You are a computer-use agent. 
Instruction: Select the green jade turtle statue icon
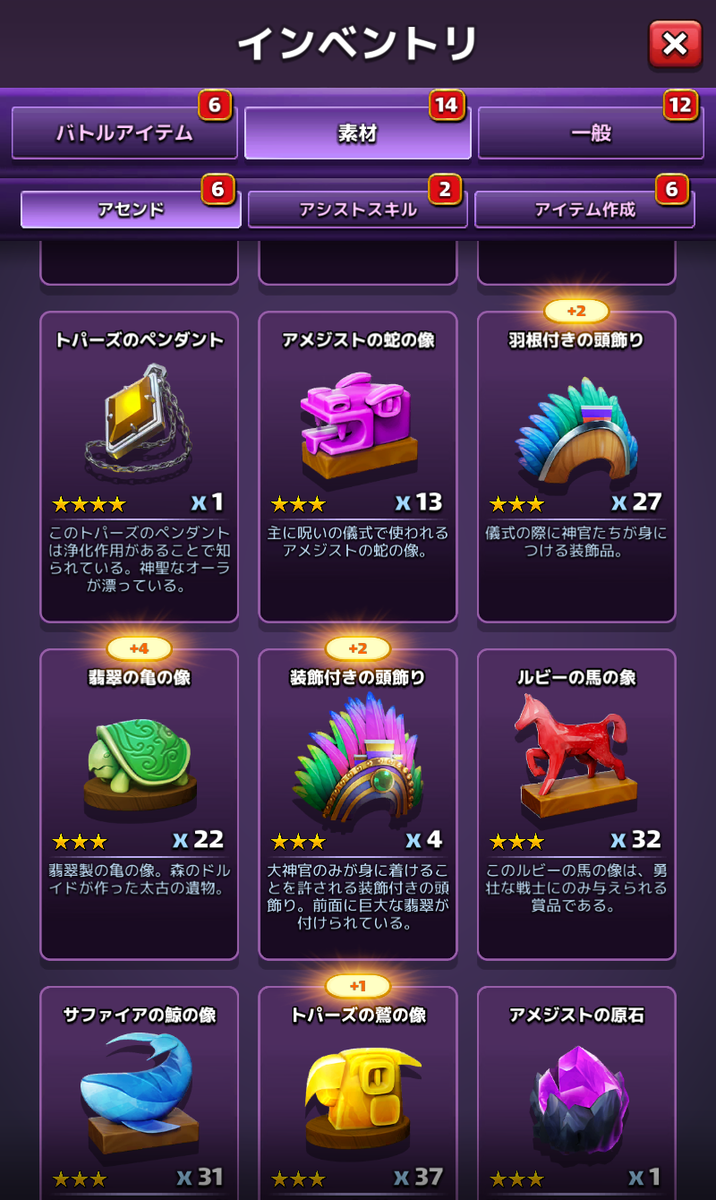(x=138, y=762)
